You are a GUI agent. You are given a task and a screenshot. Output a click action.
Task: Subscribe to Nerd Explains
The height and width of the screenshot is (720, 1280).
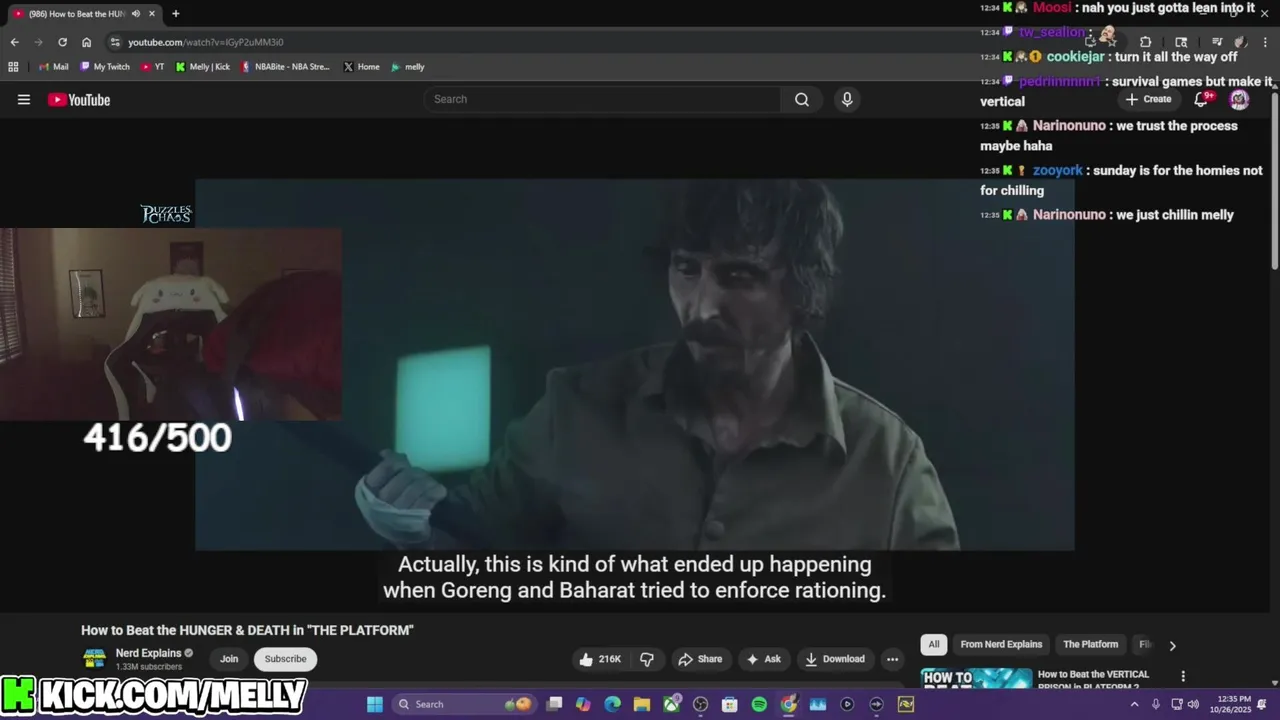pos(285,659)
